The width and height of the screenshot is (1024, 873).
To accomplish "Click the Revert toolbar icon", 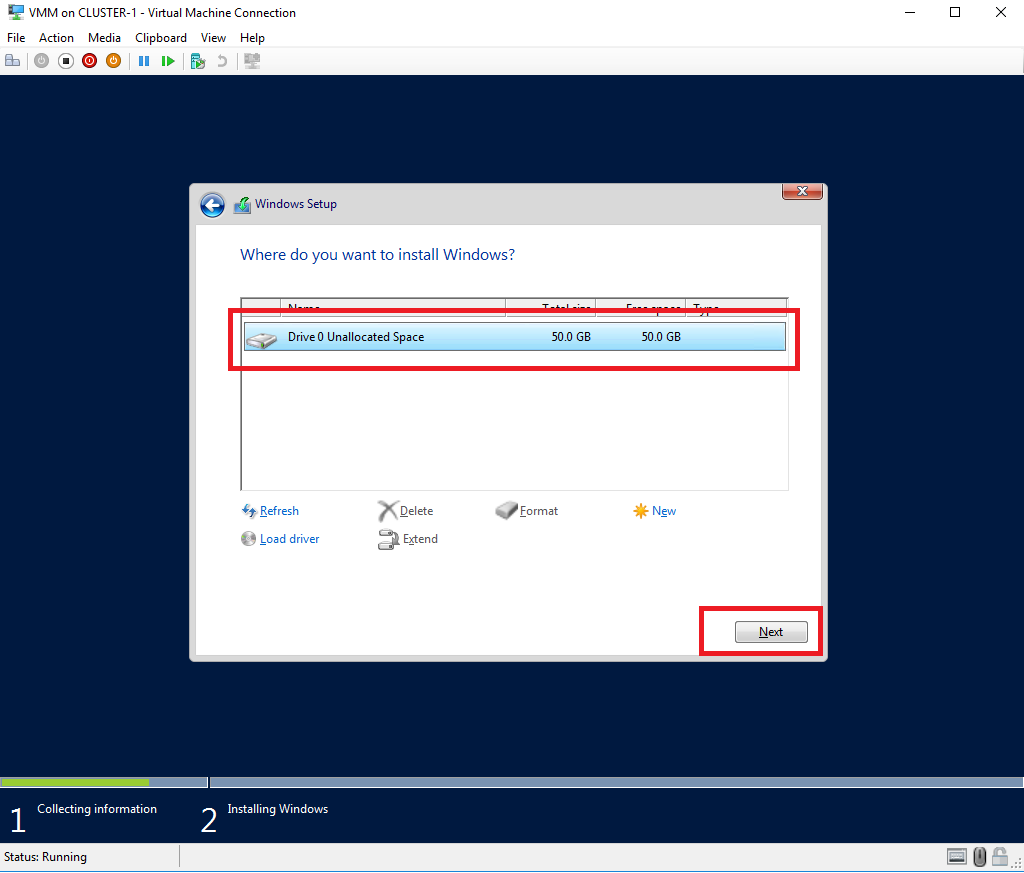I will (222, 61).
